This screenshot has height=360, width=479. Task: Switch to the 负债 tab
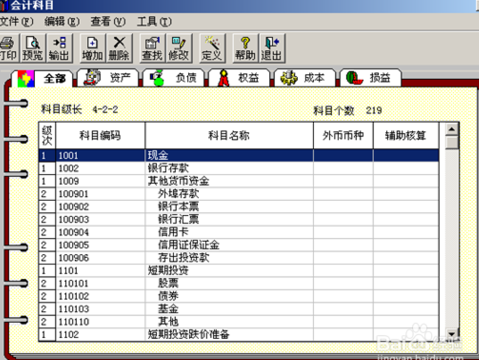(x=174, y=78)
